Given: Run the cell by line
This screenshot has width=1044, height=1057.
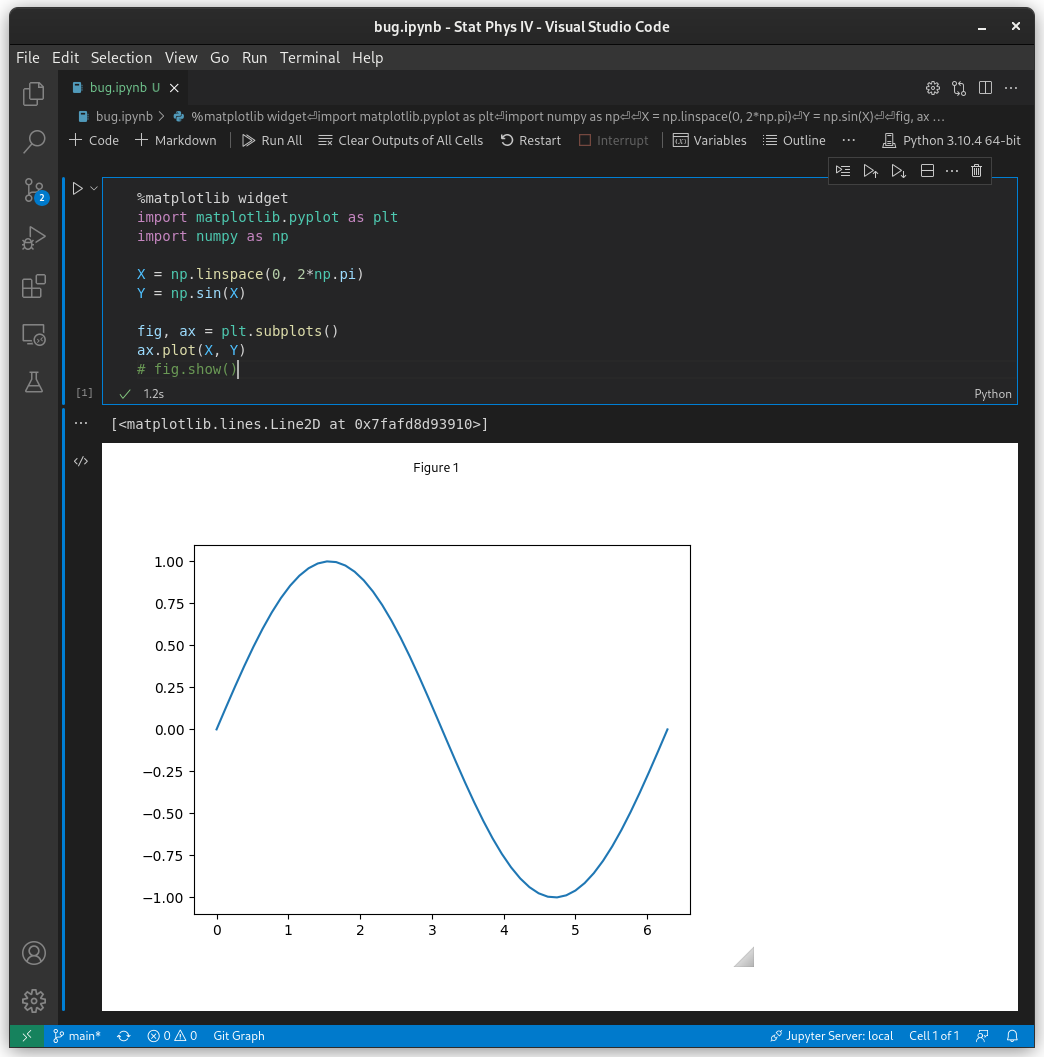Looking at the screenshot, I should [x=843, y=170].
